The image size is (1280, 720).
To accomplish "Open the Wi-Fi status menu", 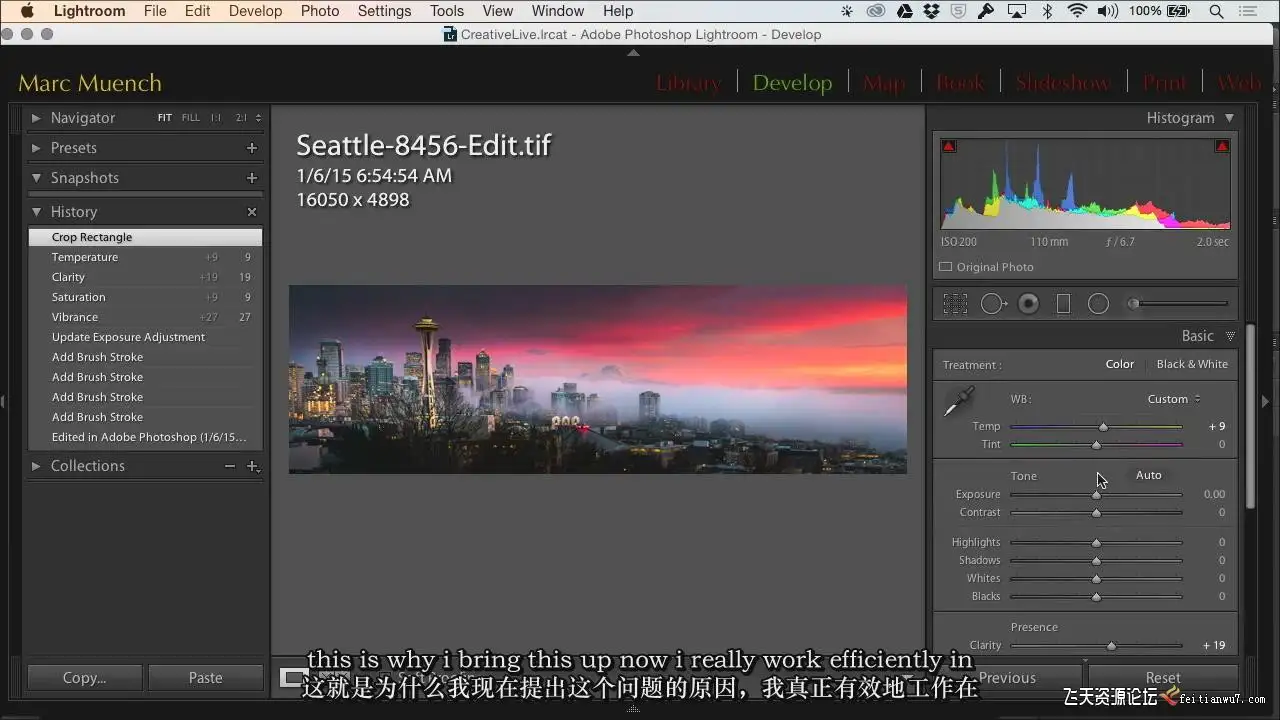I will (1077, 11).
